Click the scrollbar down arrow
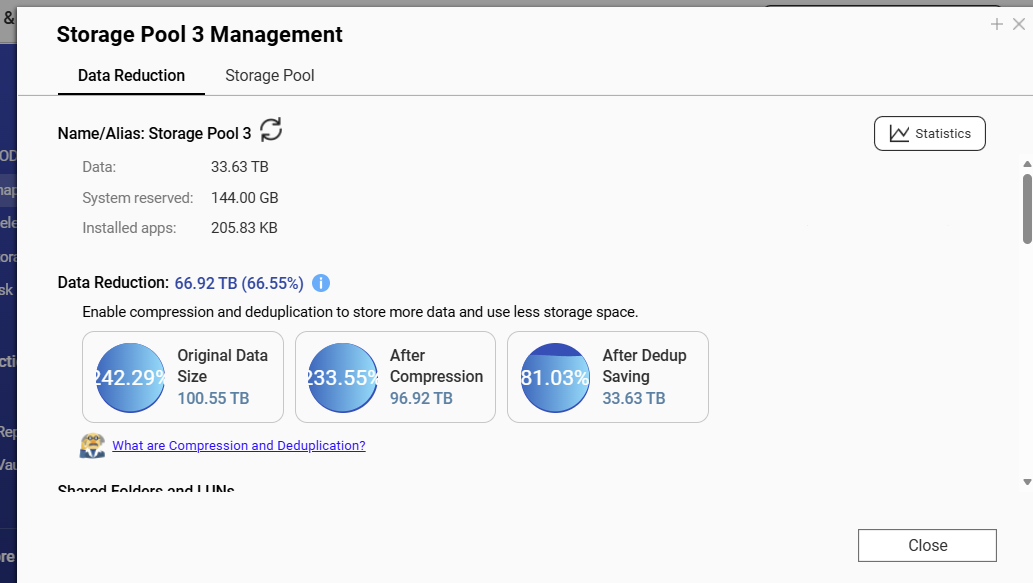 point(1027,481)
